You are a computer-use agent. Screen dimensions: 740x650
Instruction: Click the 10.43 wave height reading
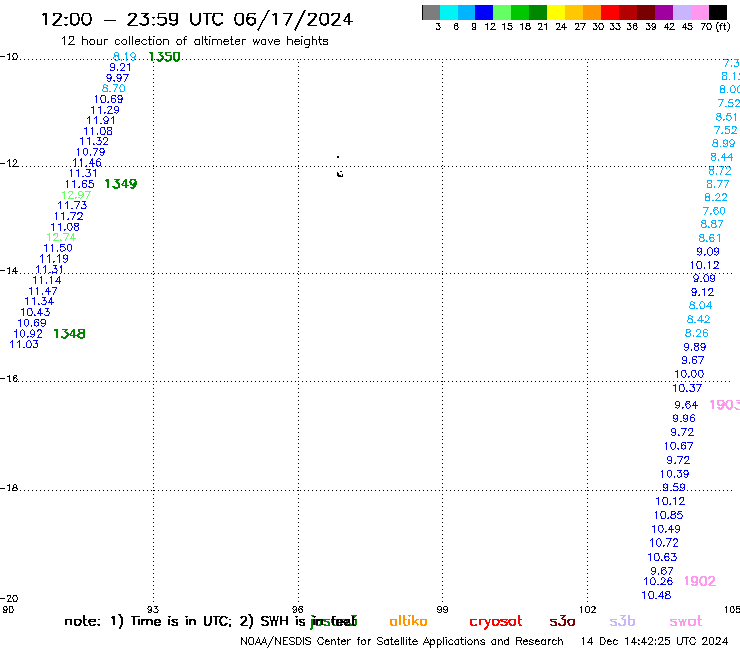[35, 312]
